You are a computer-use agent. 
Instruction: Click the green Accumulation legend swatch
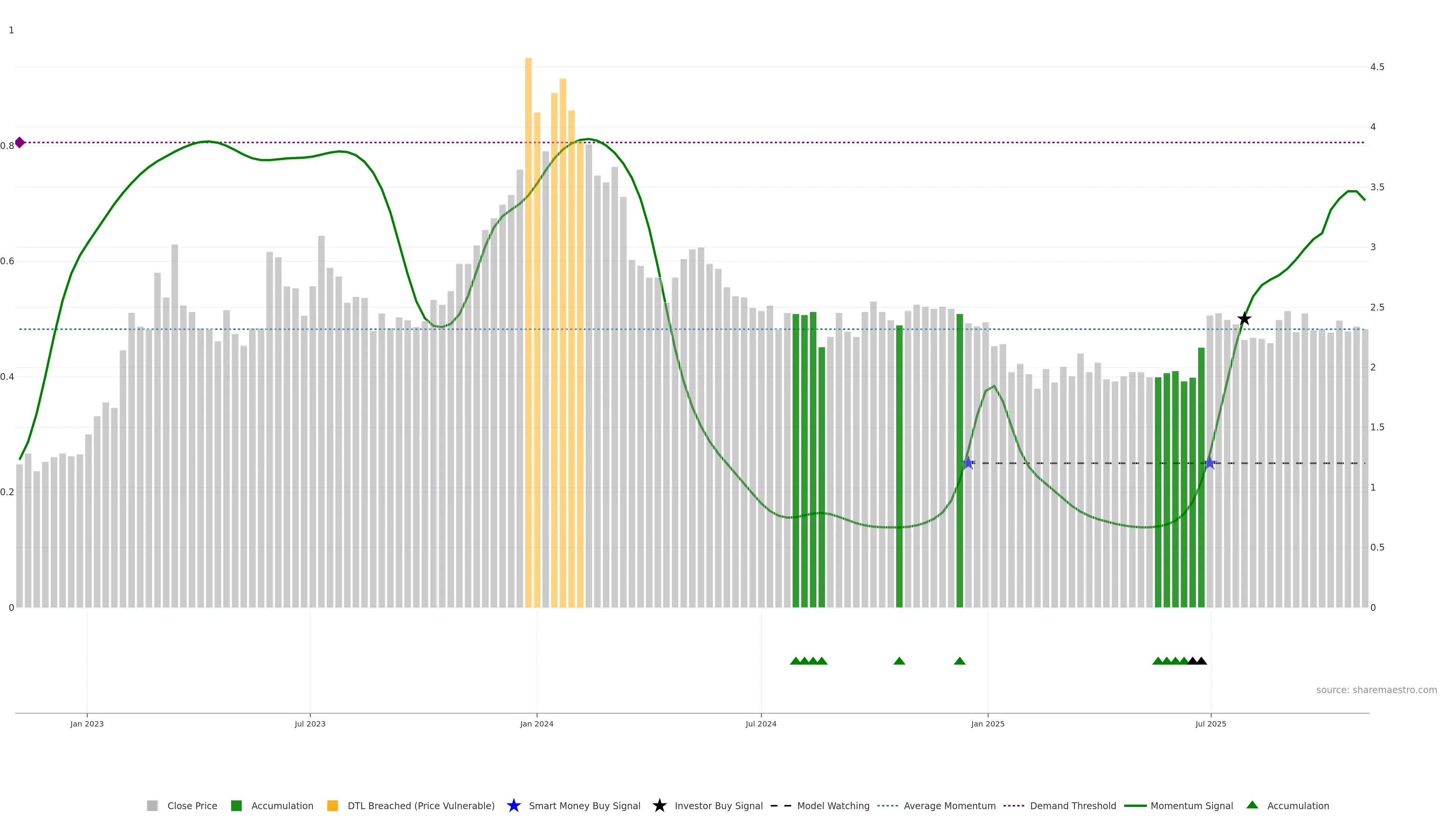pos(236,805)
